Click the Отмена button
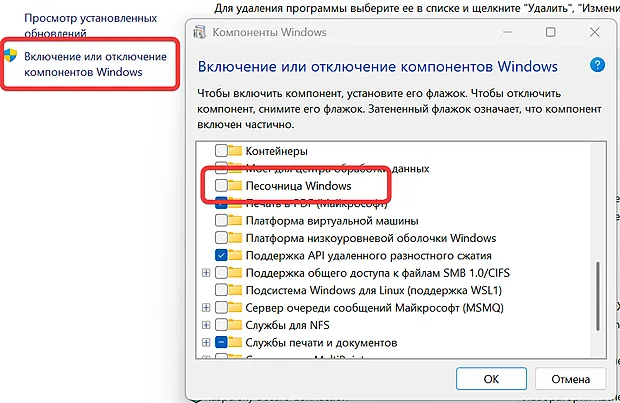Viewport: 620px width, 403px height. coord(570,379)
